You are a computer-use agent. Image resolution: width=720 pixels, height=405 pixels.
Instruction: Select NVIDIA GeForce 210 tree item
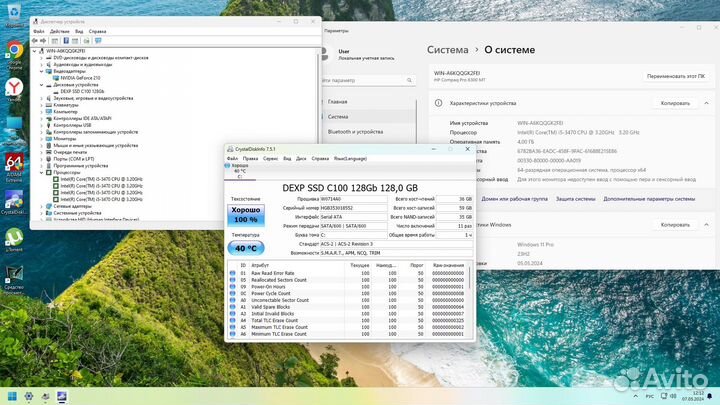(x=80, y=78)
